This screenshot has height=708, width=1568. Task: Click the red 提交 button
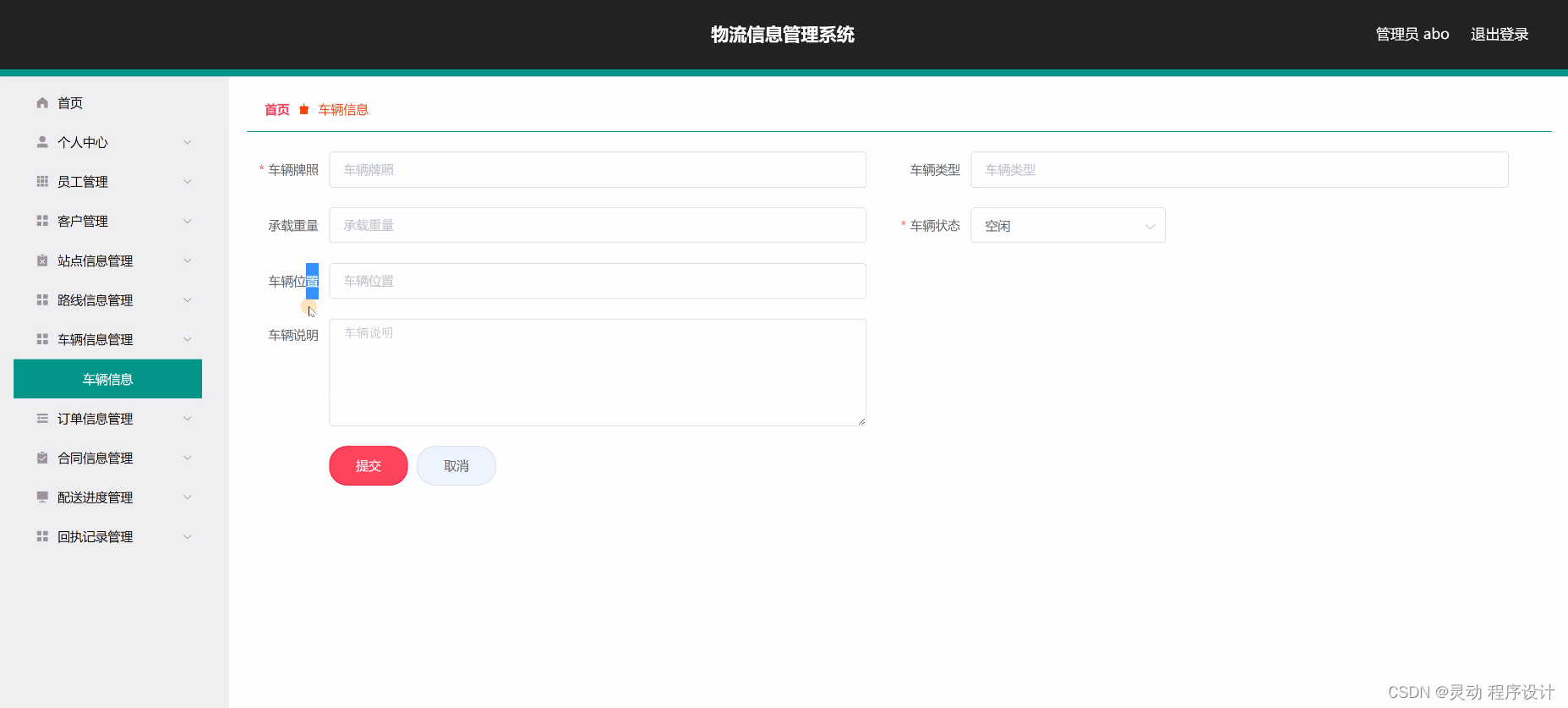coord(369,465)
